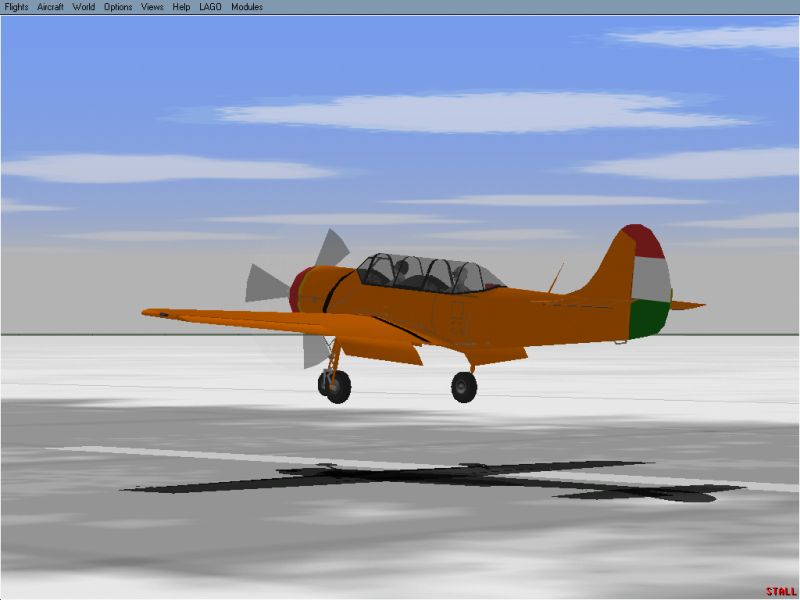Click the white runway stripe marking
This screenshot has width=800, height=600.
200,455
